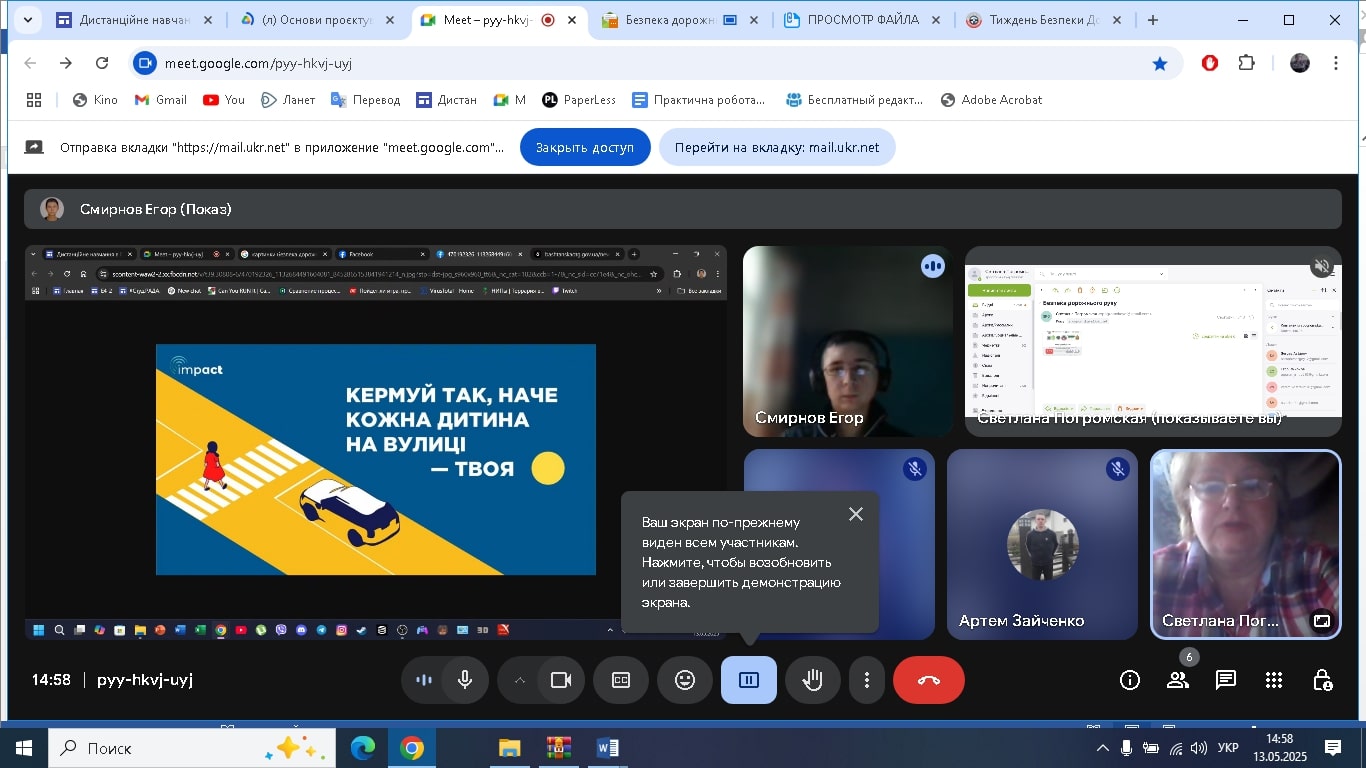
Task: Expand video settings chevron beside camera
Action: (519, 680)
